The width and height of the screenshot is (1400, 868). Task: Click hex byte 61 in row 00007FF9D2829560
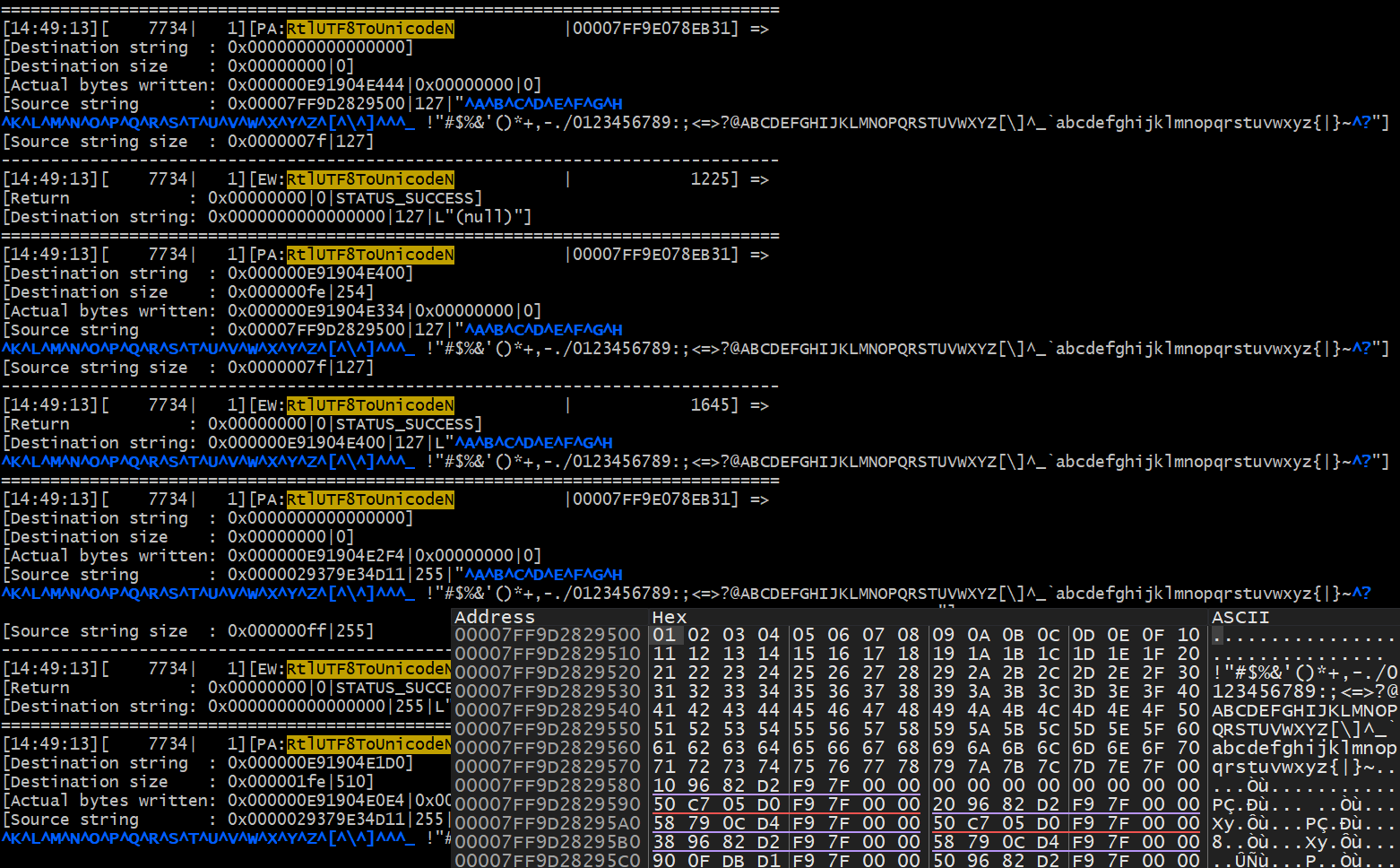664,748
